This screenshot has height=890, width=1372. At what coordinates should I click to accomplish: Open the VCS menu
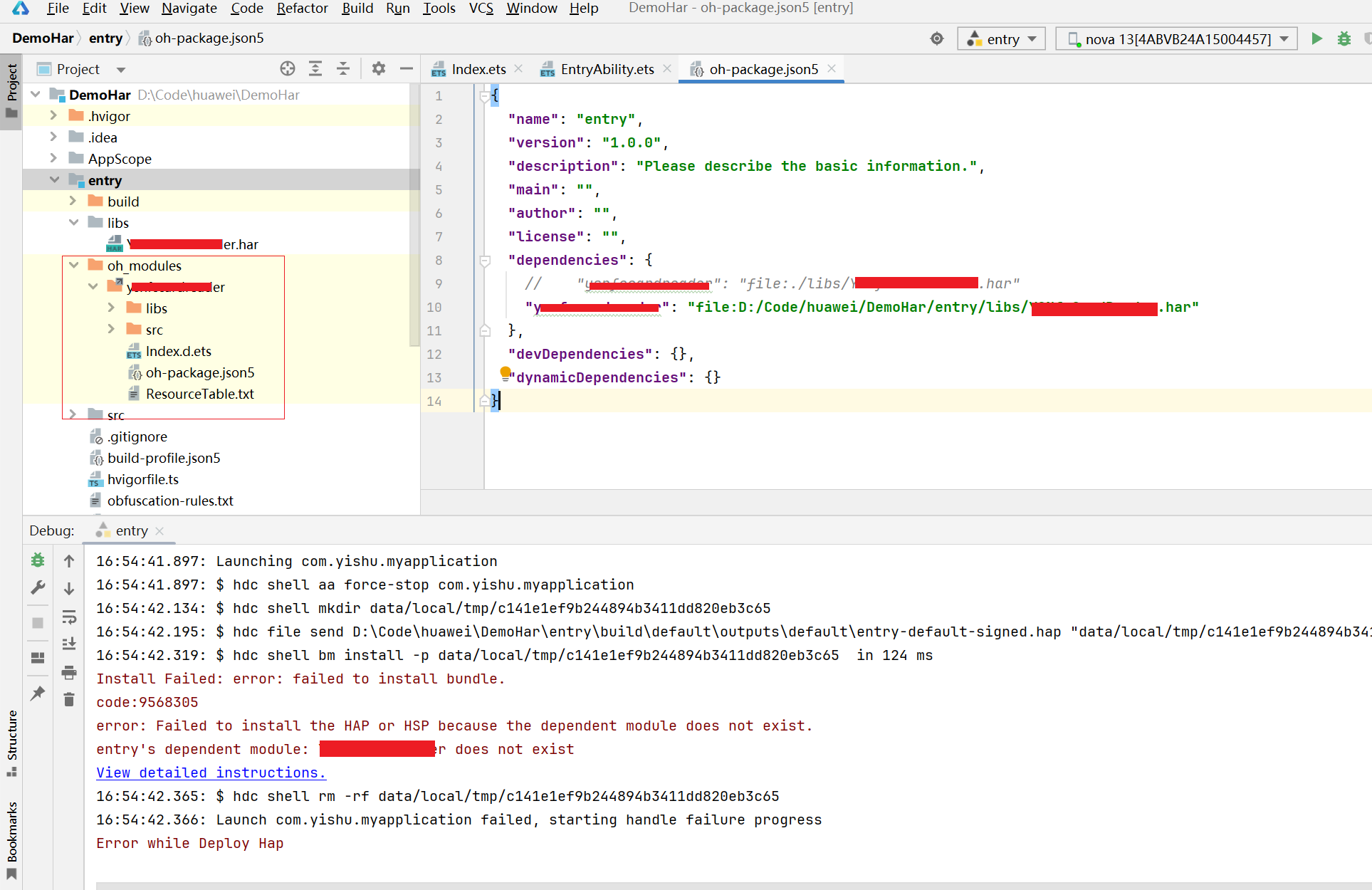tap(481, 9)
